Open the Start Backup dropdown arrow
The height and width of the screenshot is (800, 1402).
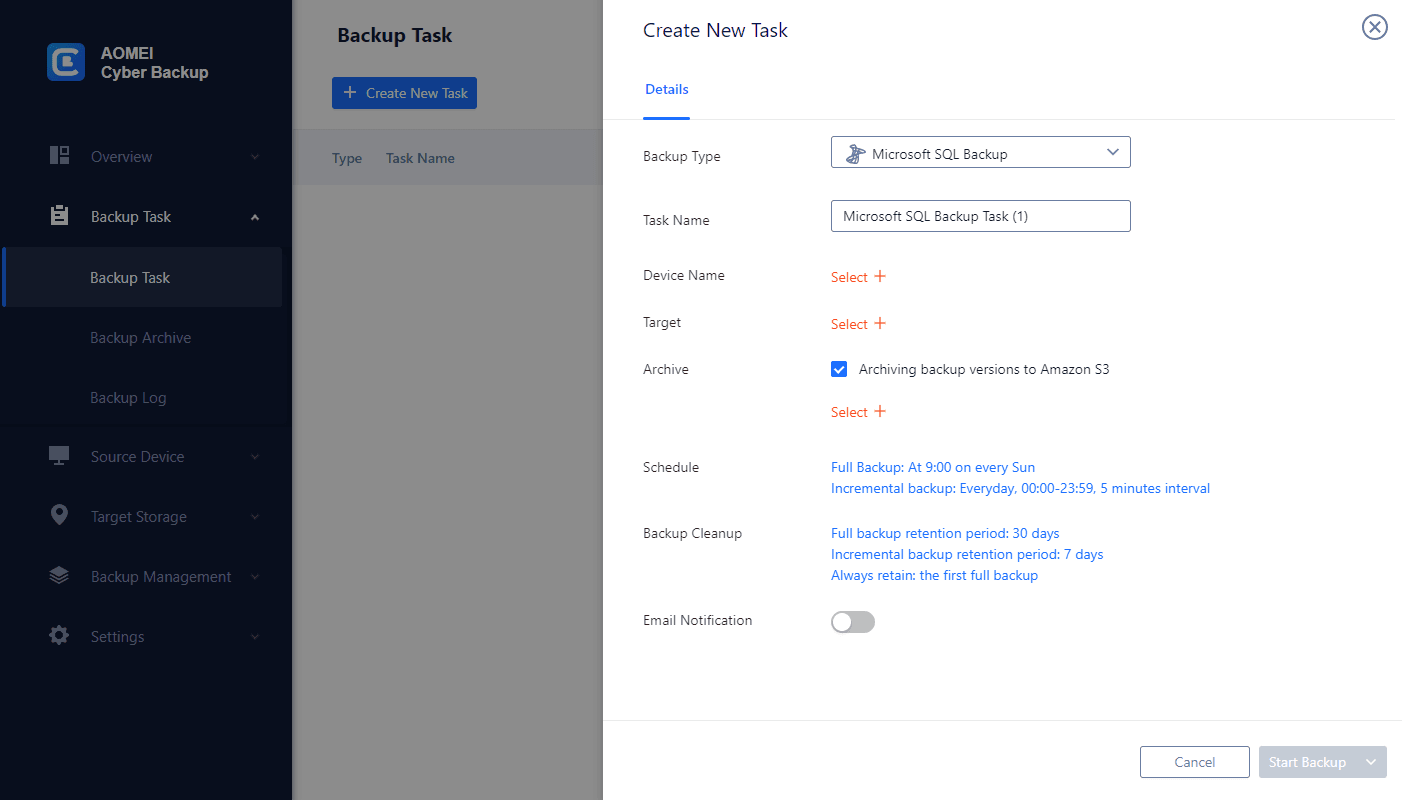[x=1372, y=762]
